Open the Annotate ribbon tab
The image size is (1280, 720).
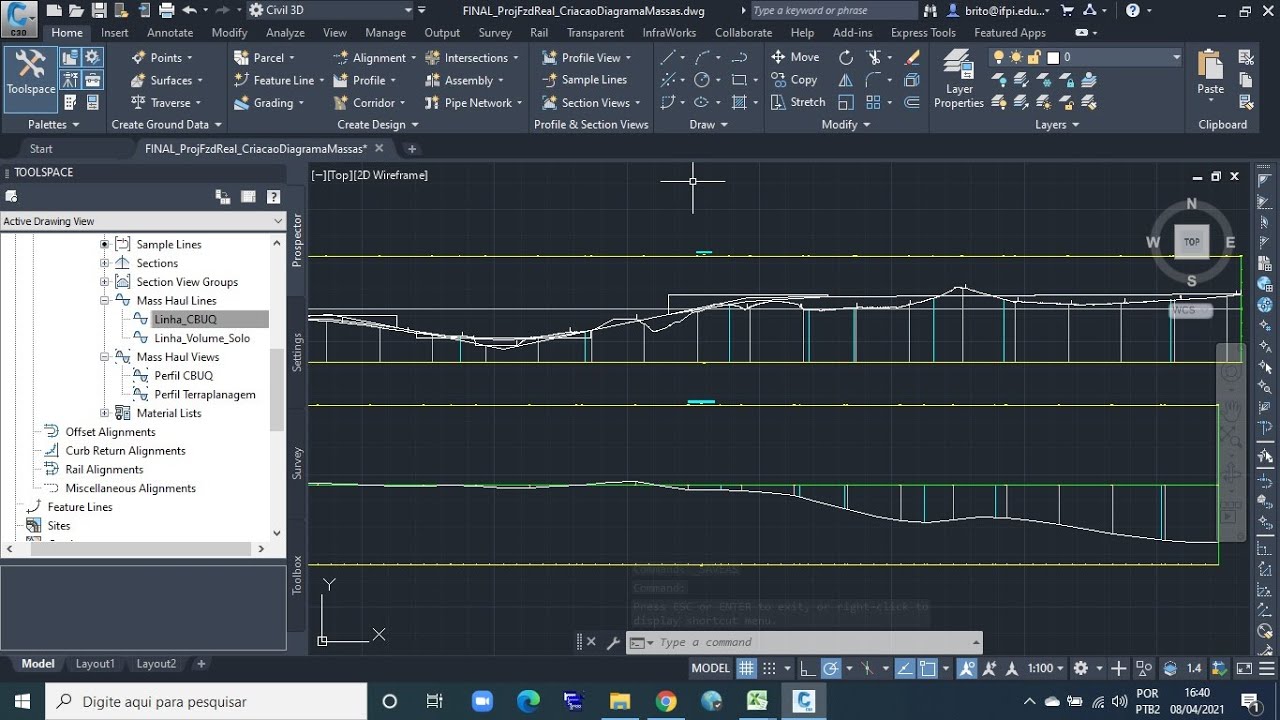pyautogui.click(x=170, y=32)
